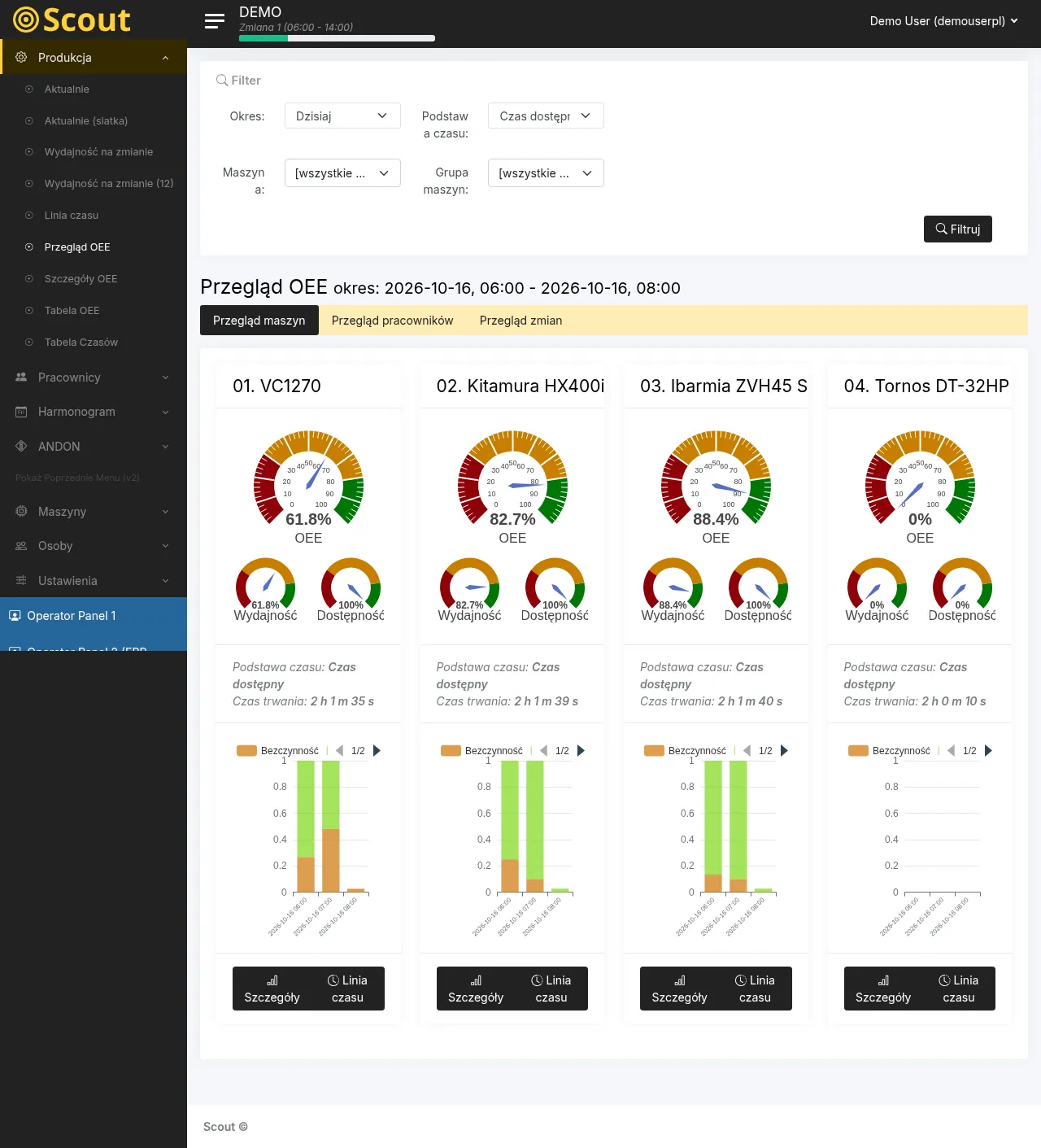Open Aktualnie (siatka) in sidebar
The height and width of the screenshot is (1148, 1041).
pos(86,121)
